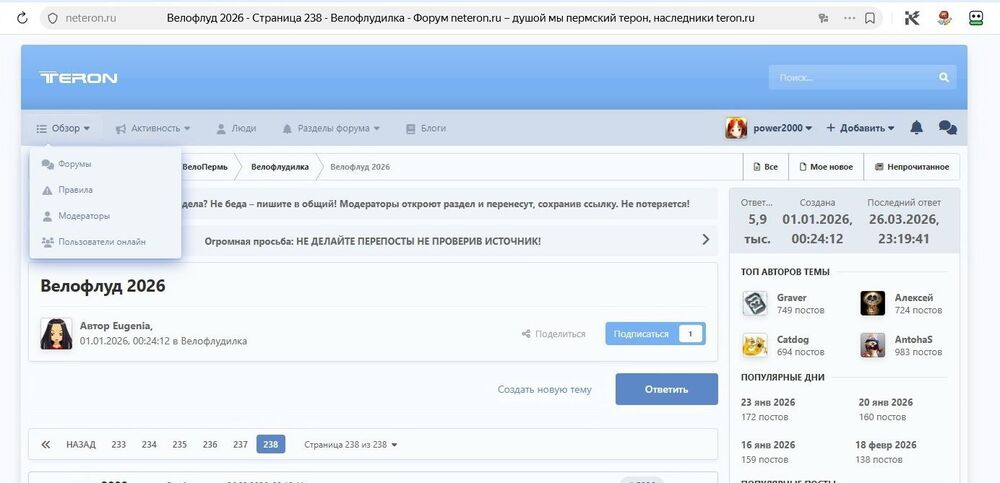
Task: Open the НЕ ДЕЛАЙТЕ ПЕРЕПОСТЫ announcement
Action: (372, 241)
